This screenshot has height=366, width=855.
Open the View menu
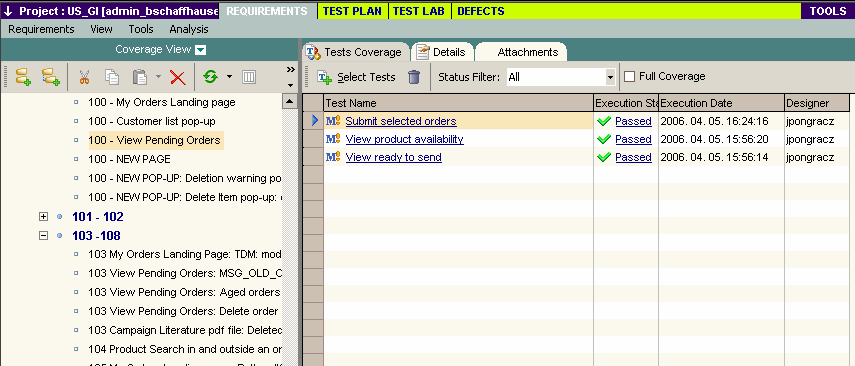101,29
